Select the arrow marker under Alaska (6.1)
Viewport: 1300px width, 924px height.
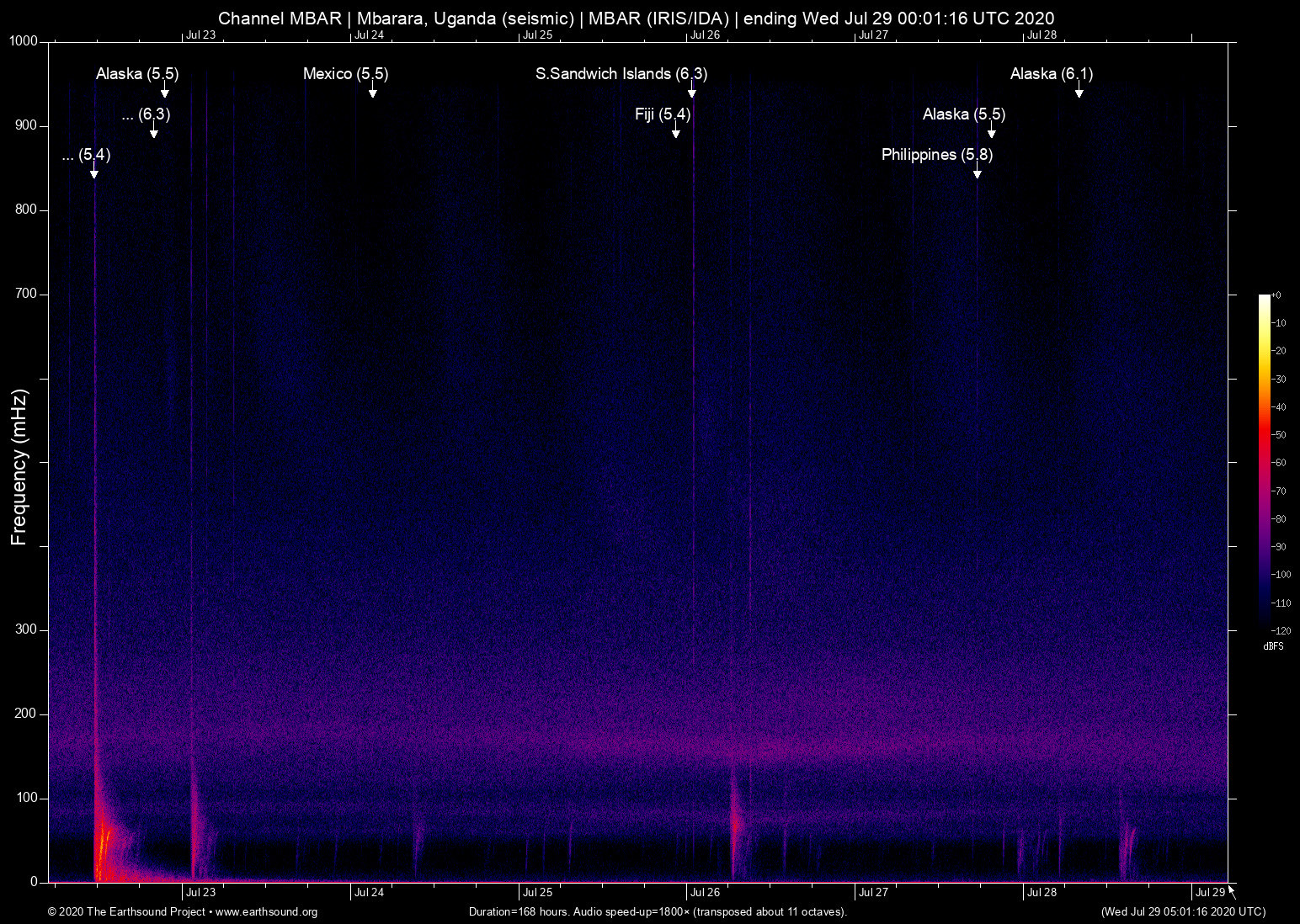pyautogui.click(x=1079, y=93)
